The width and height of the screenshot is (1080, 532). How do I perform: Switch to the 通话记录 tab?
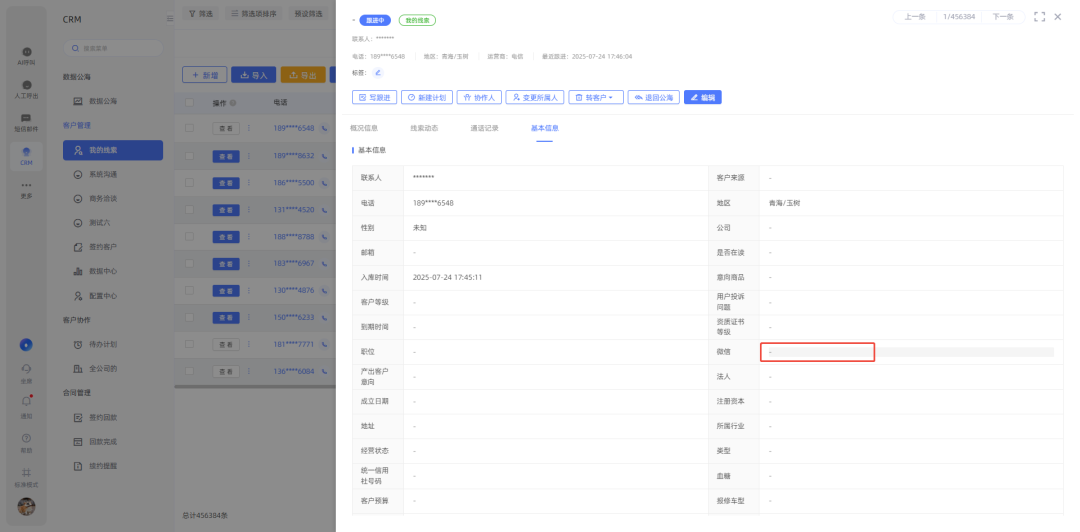coord(484,128)
